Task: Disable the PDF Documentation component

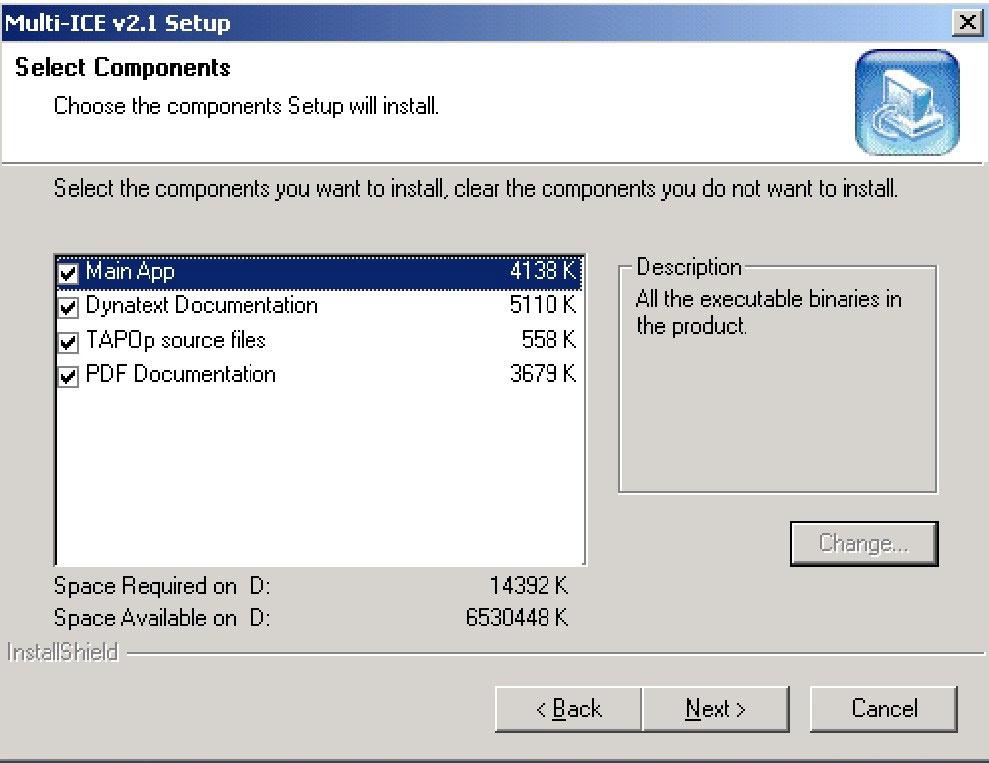Action: tap(68, 374)
